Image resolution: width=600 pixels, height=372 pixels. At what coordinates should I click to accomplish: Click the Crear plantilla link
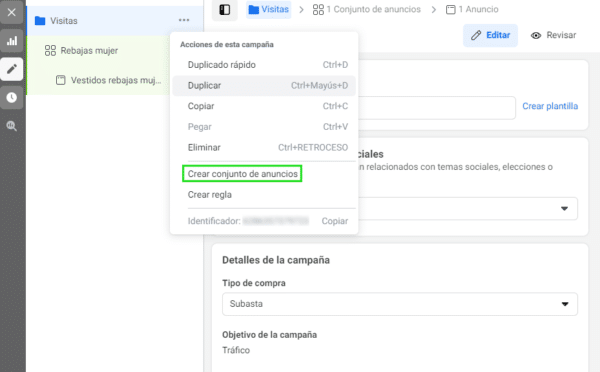click(550, 106)
